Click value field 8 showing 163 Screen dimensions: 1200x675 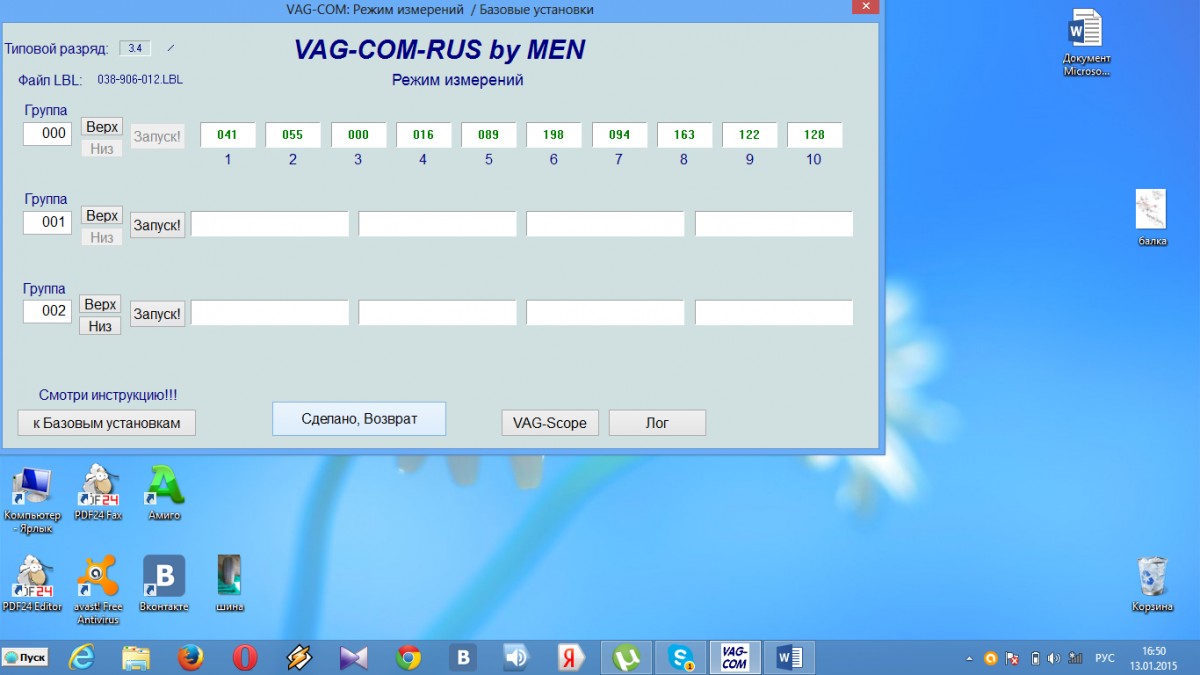(684, 135)
